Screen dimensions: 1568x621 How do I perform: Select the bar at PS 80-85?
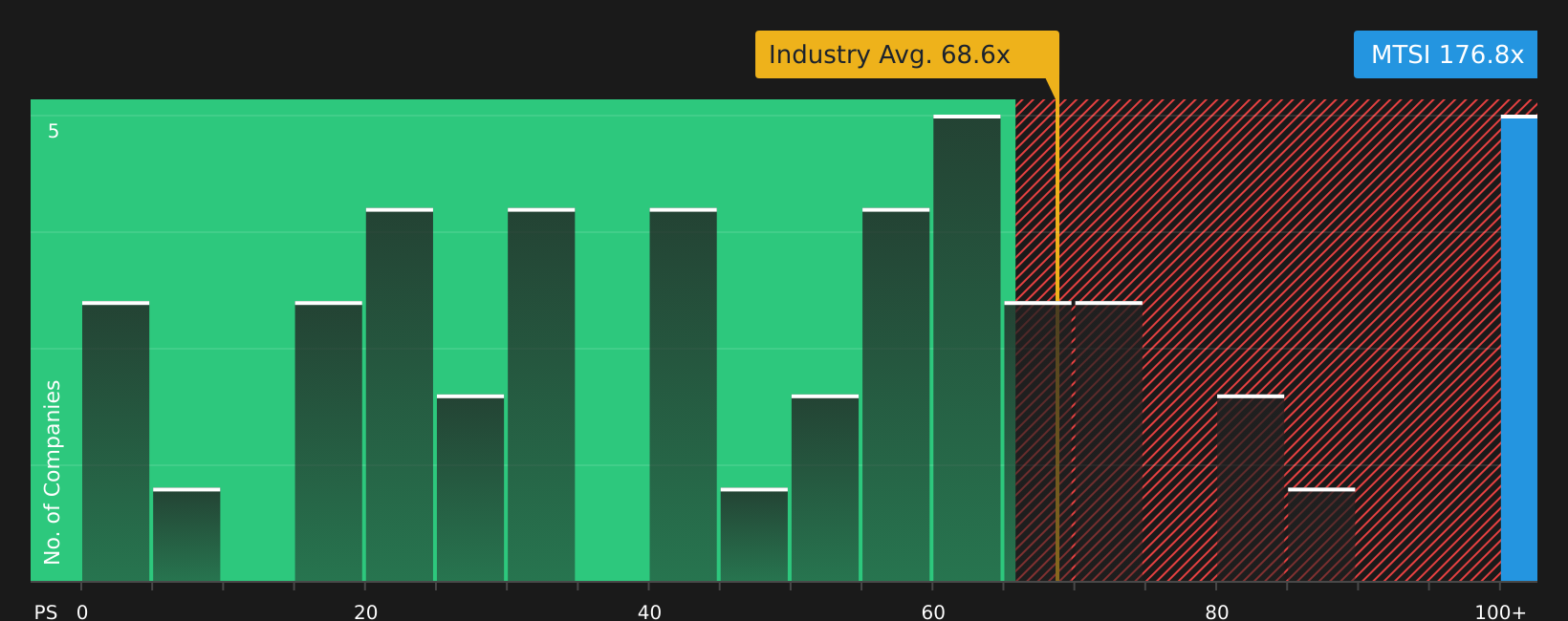(x=1251, y=487)
